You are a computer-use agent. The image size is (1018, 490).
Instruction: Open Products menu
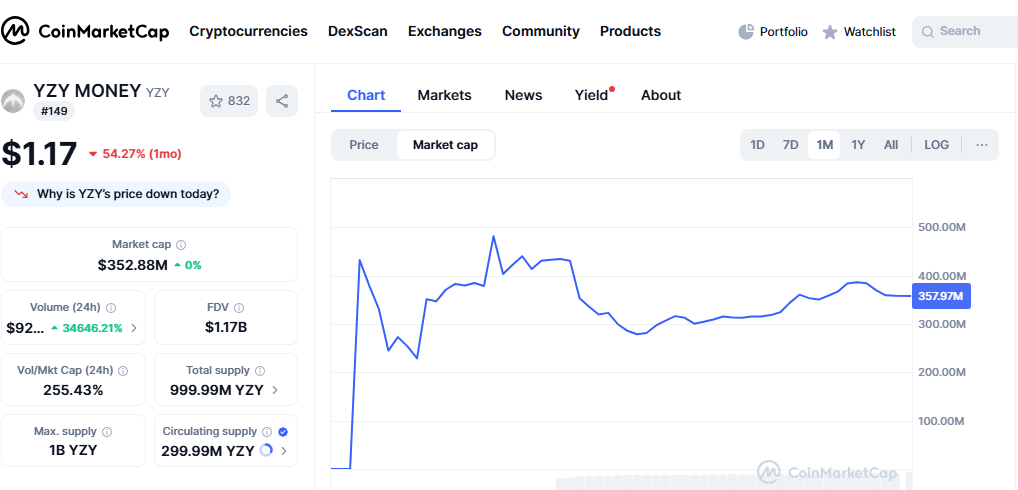[630, 31]
